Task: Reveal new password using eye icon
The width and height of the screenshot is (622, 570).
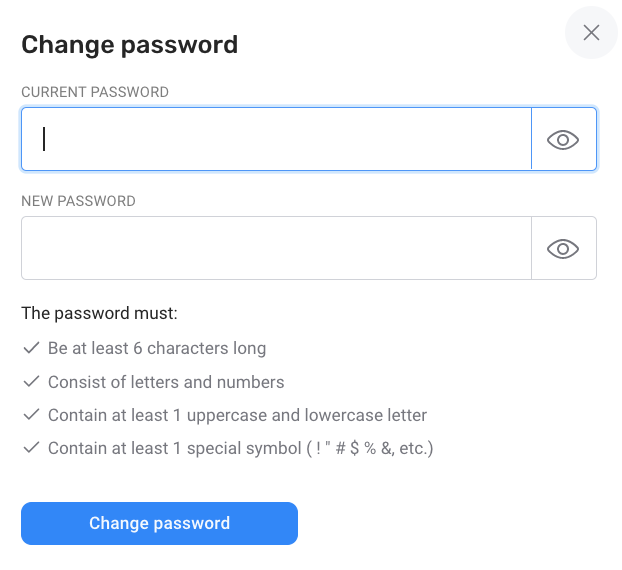Action: pyautogui.click(x=563, y=249)
